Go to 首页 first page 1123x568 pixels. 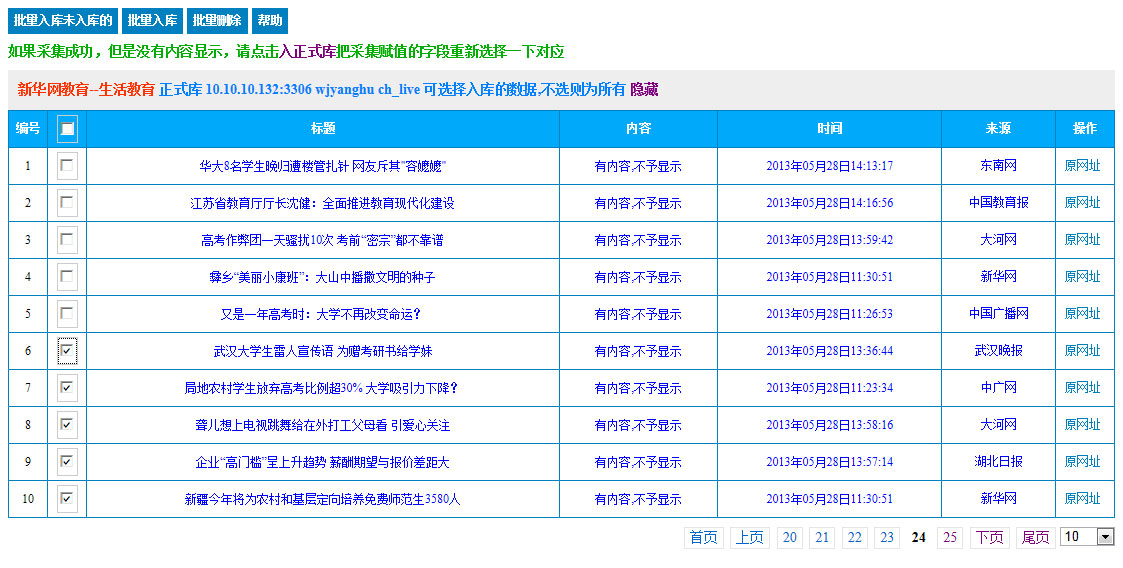[x=704, y=538]
